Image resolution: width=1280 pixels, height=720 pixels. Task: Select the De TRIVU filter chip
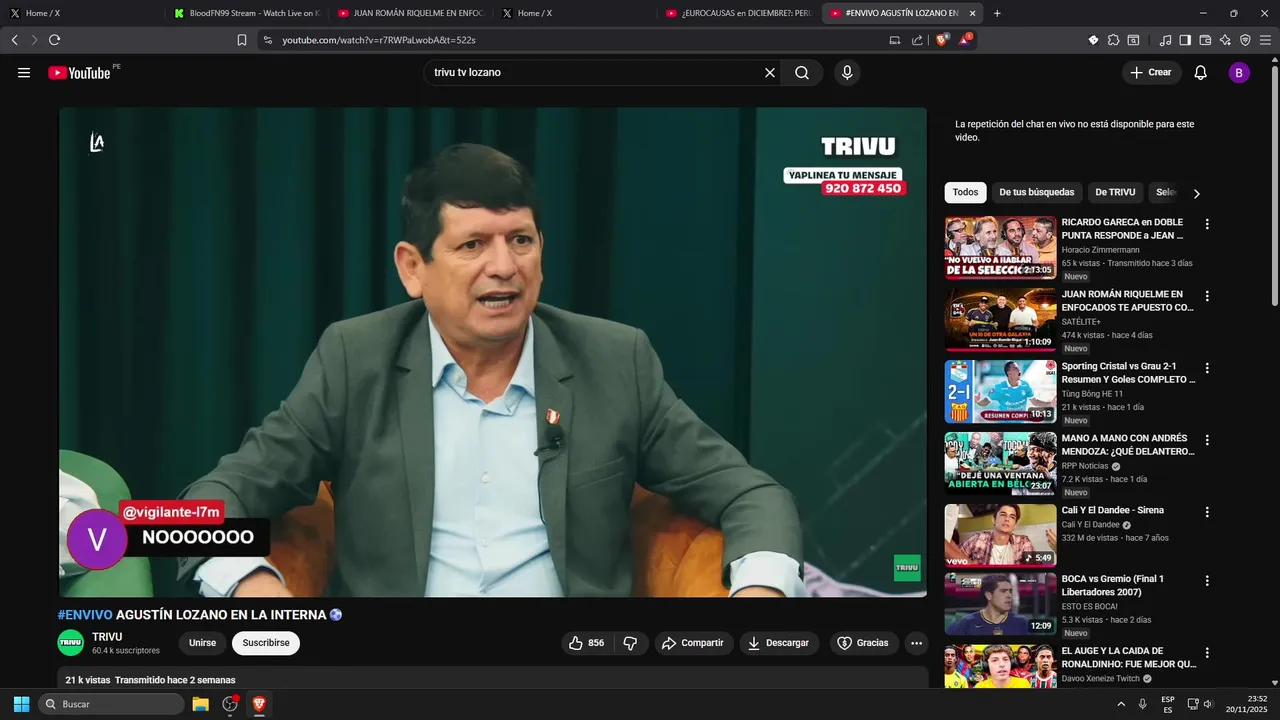coord(1115,192)
